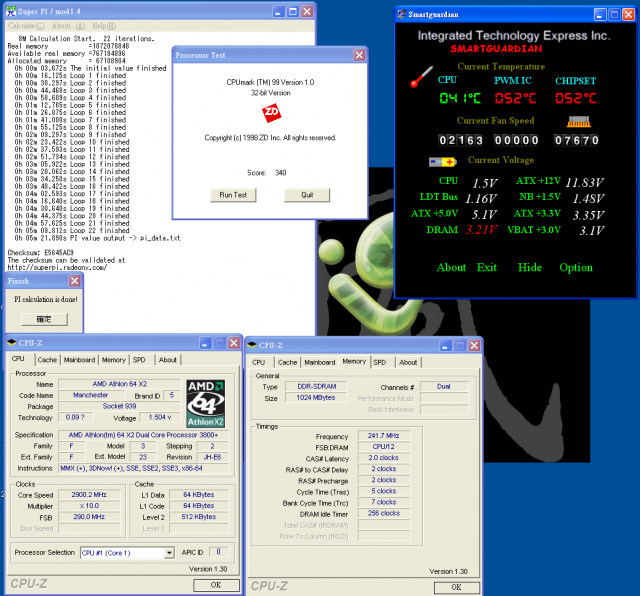Click OK in right CPU-Z Memory window
Viewport: 640px width, 596px height.
(x=456, y=587)
